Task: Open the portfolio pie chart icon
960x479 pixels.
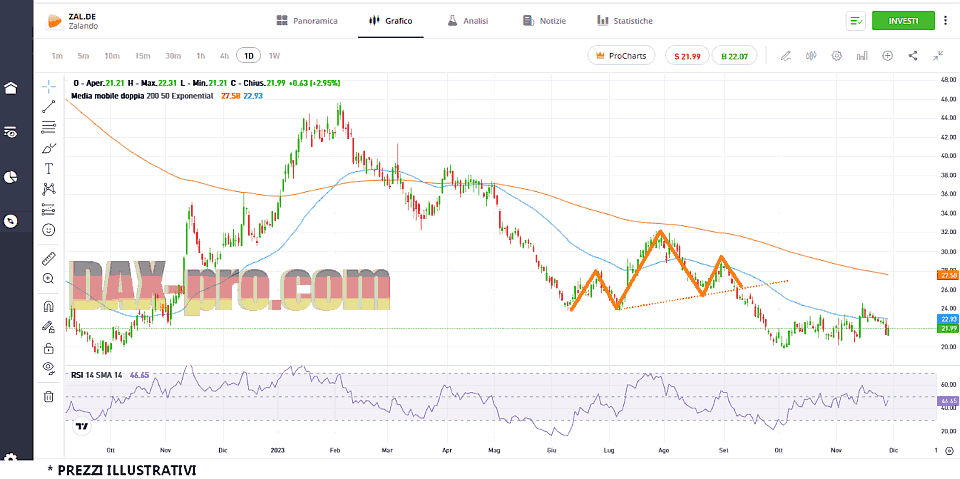Action: click(x=10, y=177)
